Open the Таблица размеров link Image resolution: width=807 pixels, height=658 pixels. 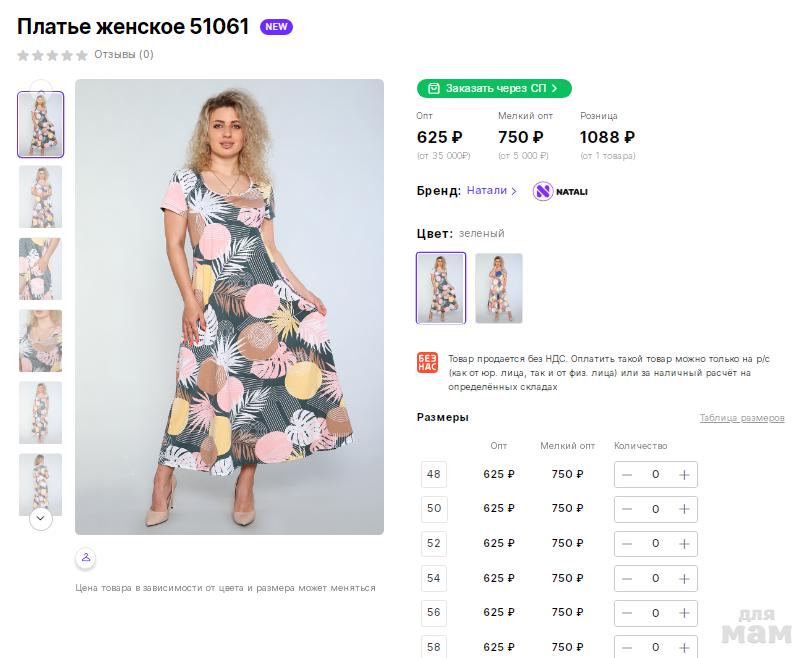click(x=741, y=418)
